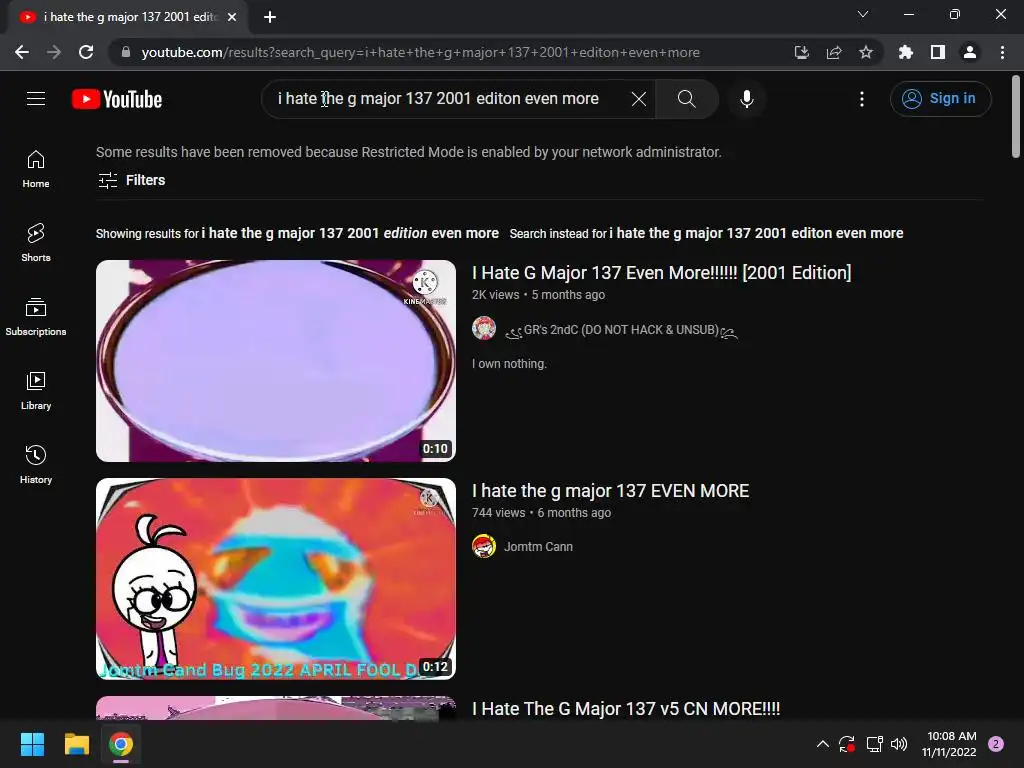Image resolution: width=1024 pixels, height=768 pixels.
Task: Open Shorts in sidebar
Action: pos(36,243)
